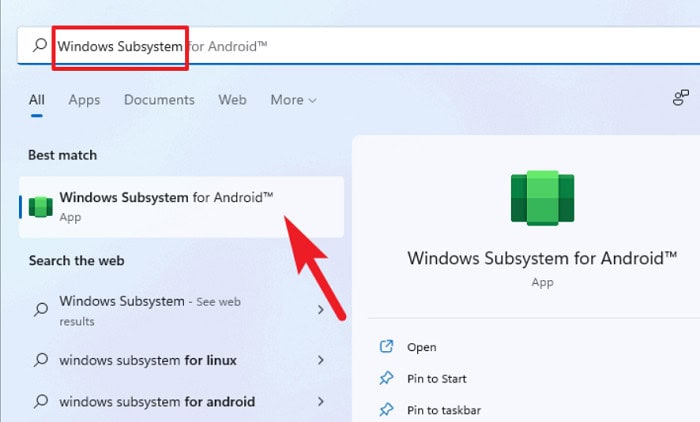Click the Windows Subsystem for Android title in details pane
Screen dimensions: 700x422
click(x=542, y=258)
